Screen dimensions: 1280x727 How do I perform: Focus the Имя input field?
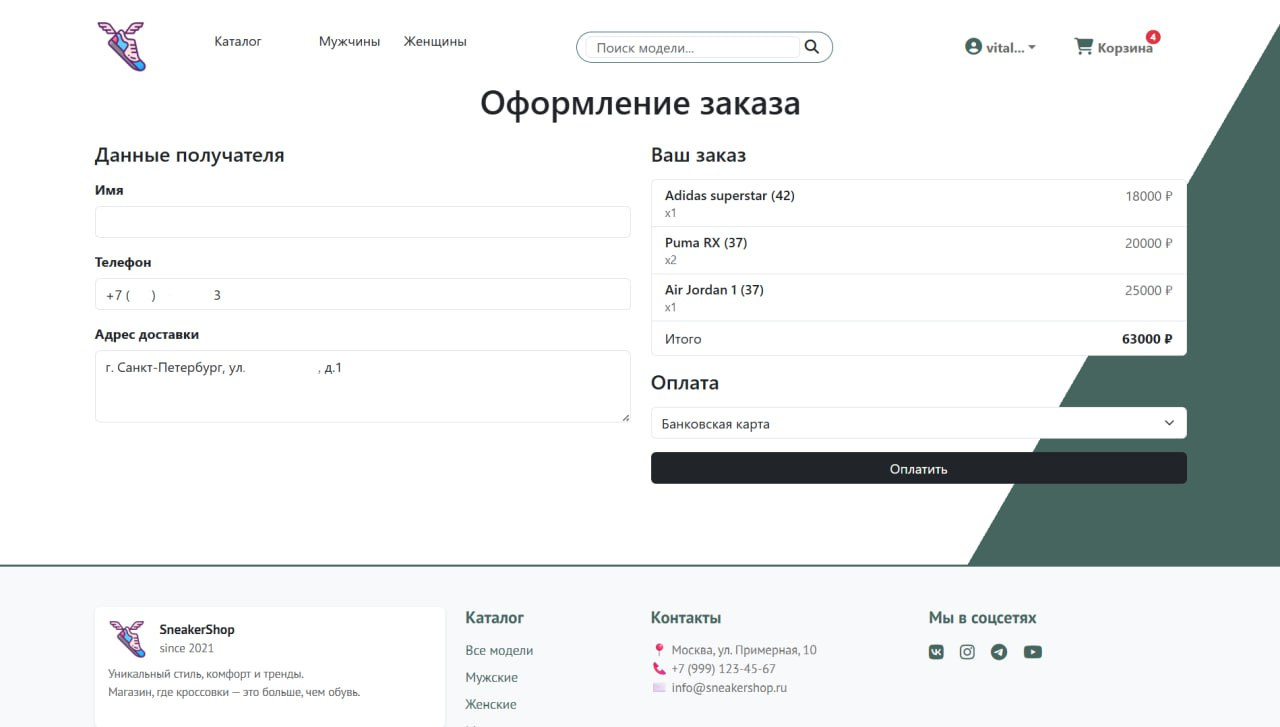363,222
